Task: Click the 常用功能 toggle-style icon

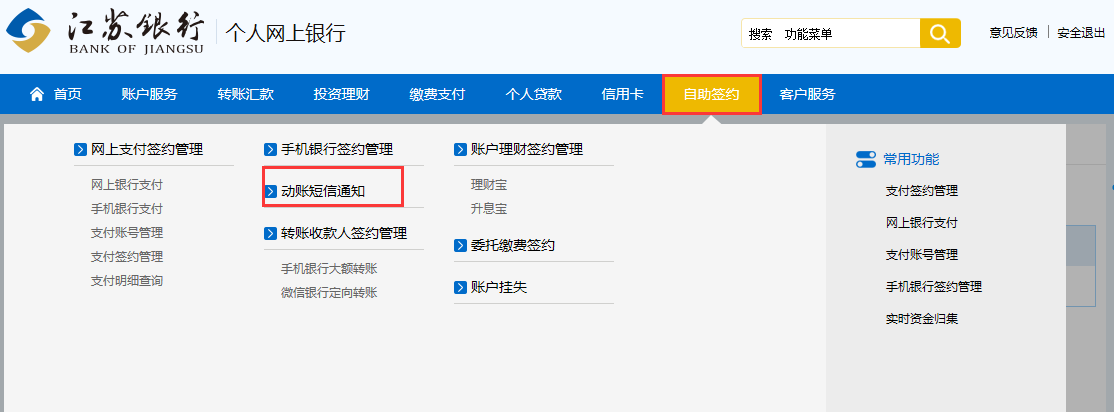Action: pos(866,159)
